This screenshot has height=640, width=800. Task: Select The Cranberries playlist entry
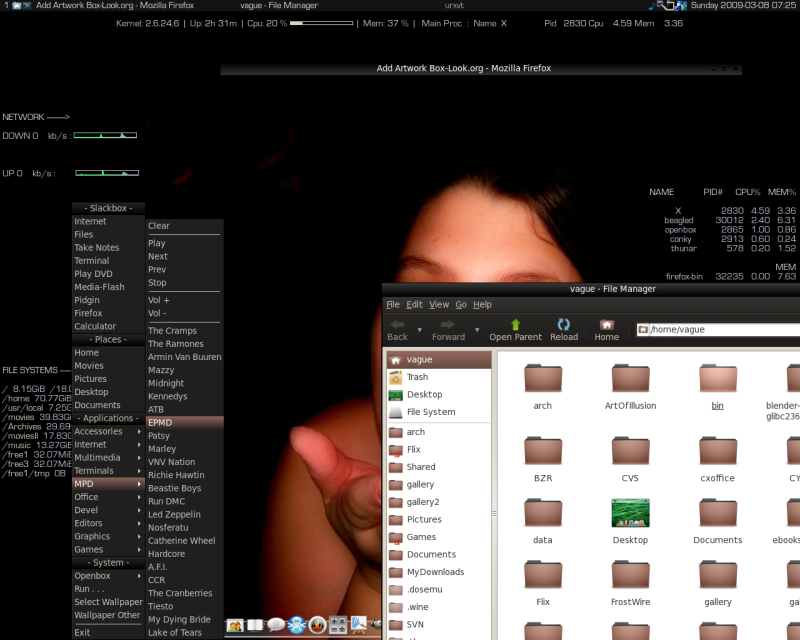[184, 593]
